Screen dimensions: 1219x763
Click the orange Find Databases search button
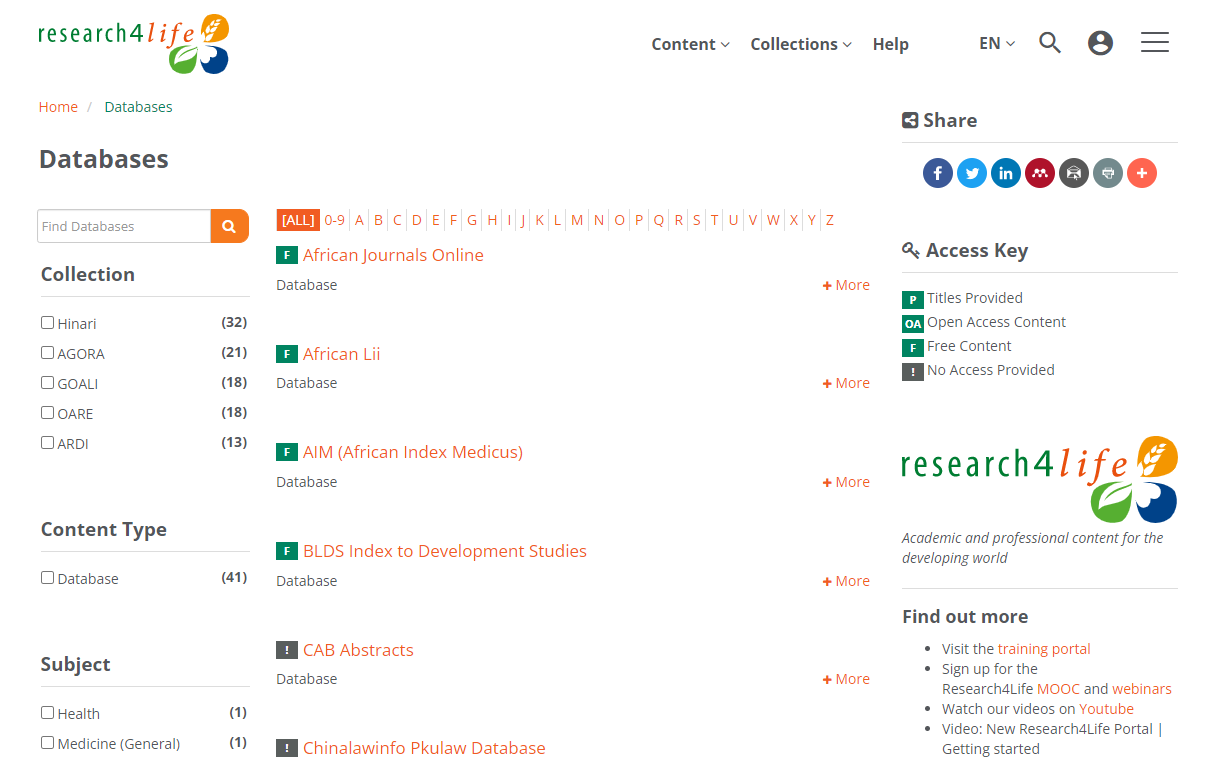tap(230, 226)
